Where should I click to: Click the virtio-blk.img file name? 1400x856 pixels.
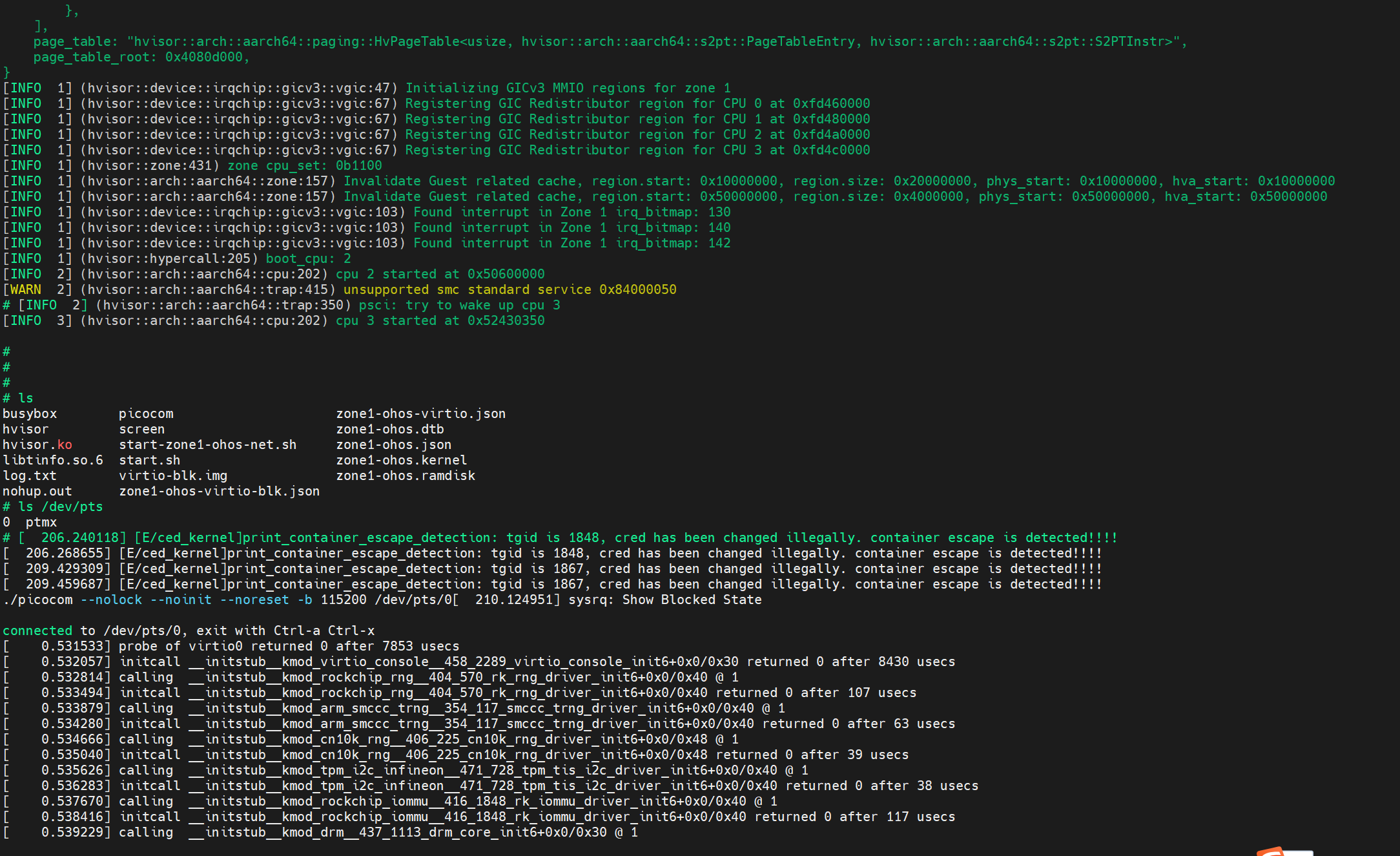click(x=172, y=475)
